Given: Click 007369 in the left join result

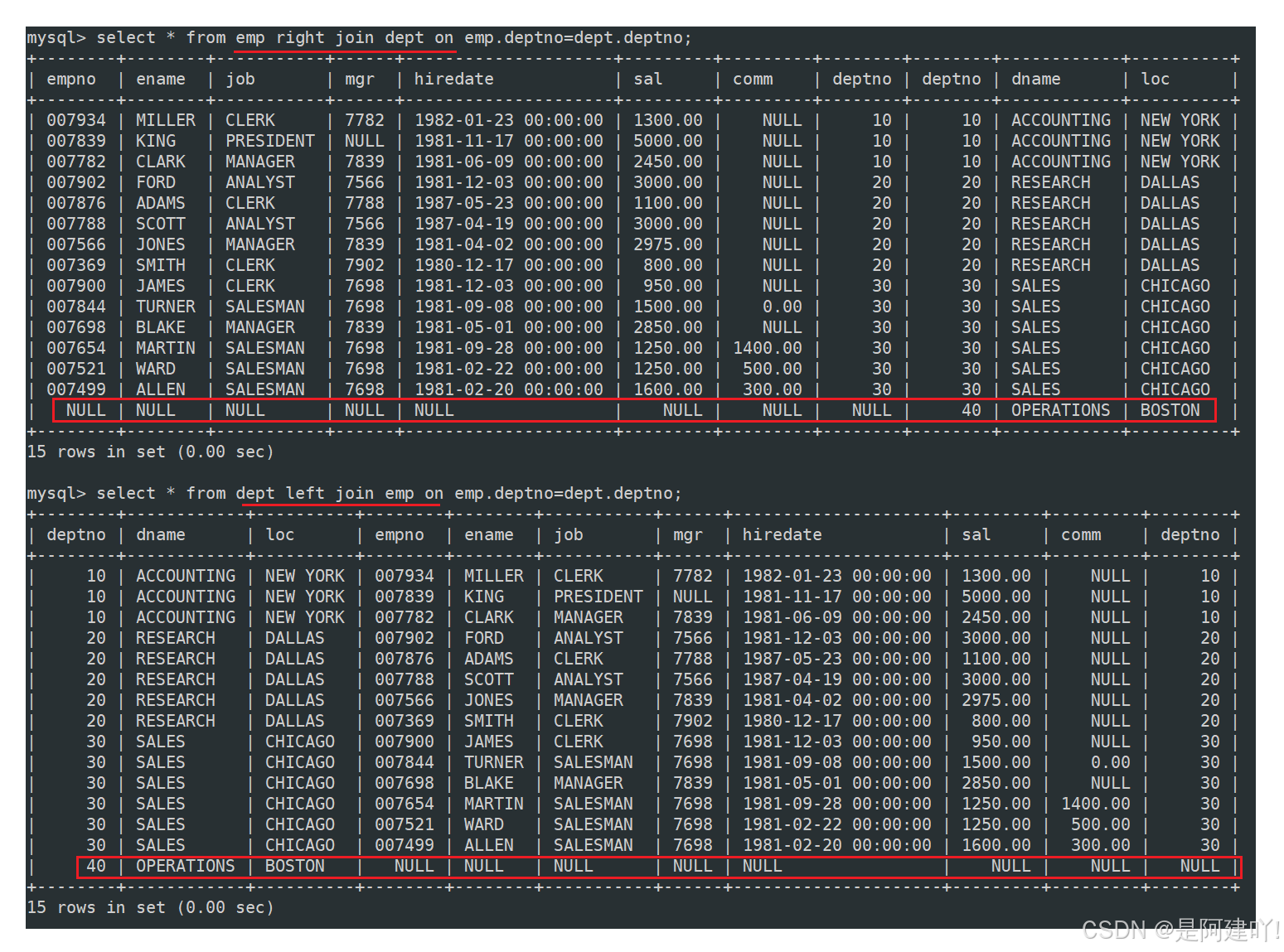Looking at the screenshot, I should (405, 722).
